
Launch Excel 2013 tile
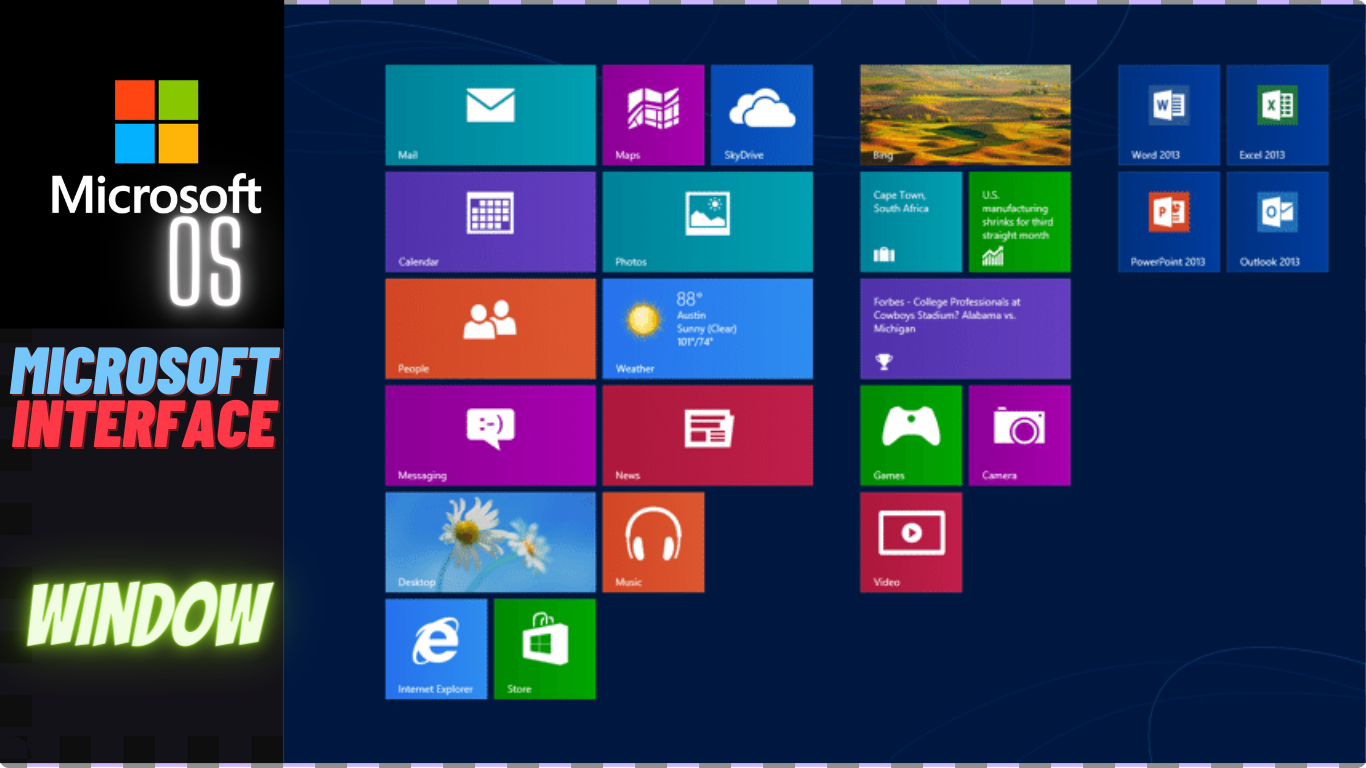point(1278,115)
